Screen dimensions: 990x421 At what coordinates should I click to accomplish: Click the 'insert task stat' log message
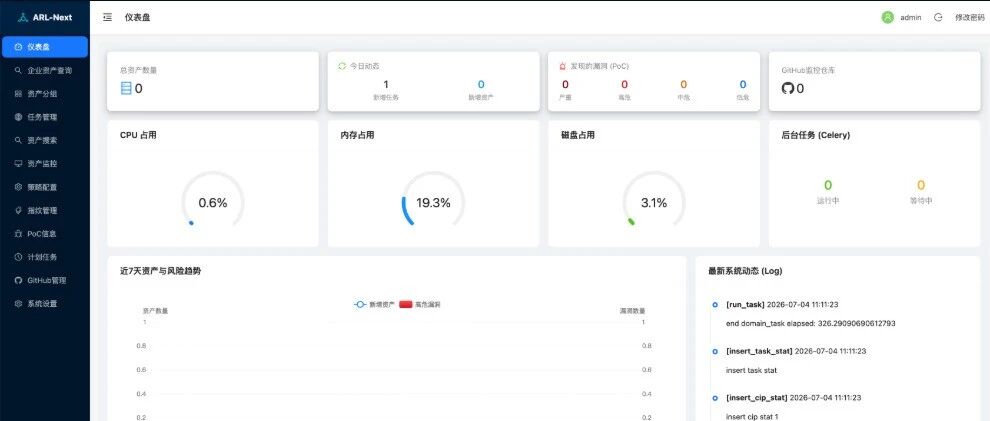[x=751, y=370]
